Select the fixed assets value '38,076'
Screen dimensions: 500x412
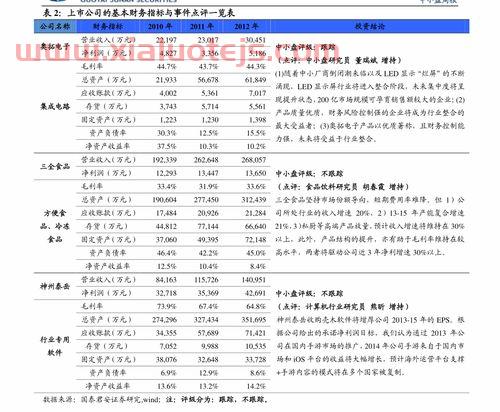click(166, 360)
